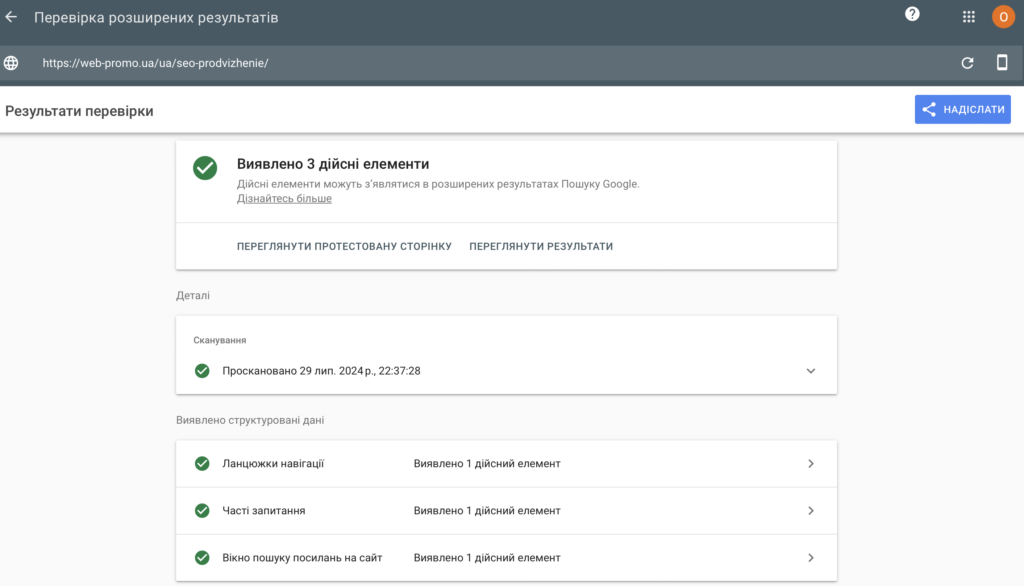Select Переглянути результати

[x=541, y=246]
